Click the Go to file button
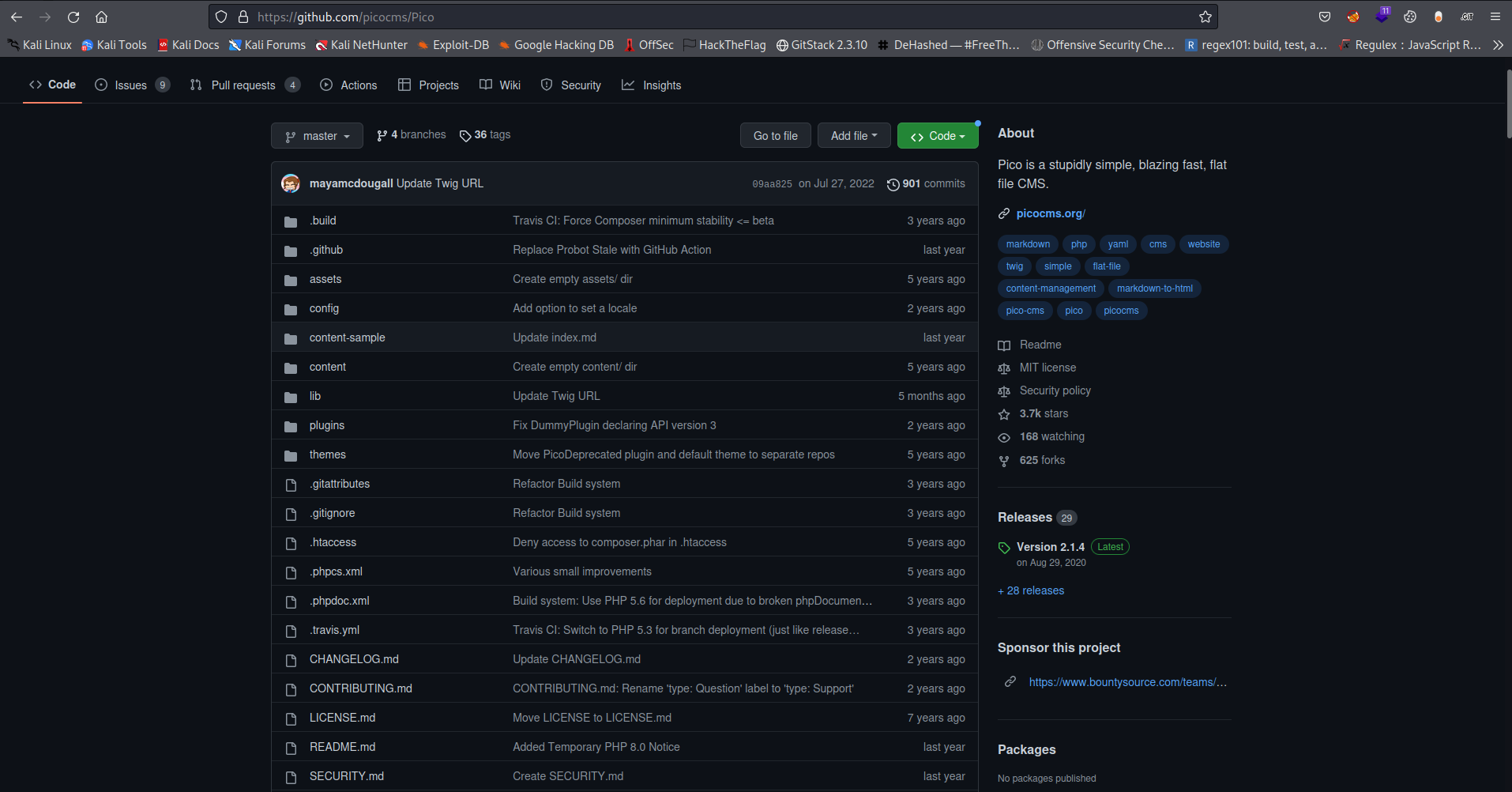Screen dimensions: 1512x792 pos(776,136)
